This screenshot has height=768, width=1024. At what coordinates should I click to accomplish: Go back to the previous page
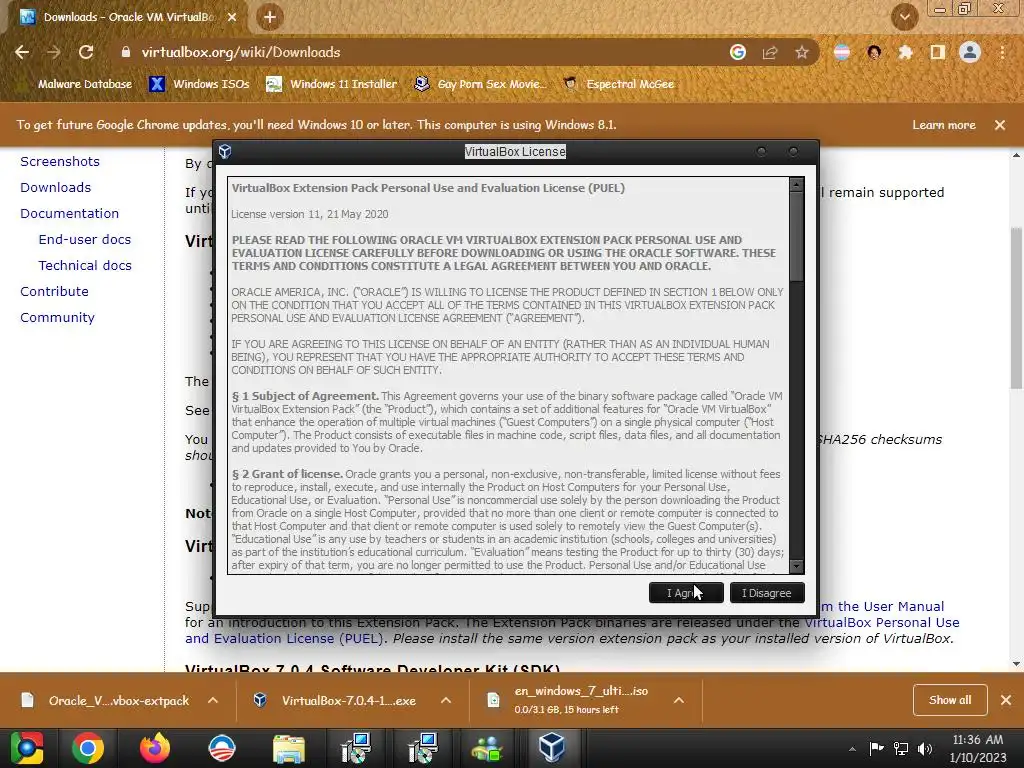click(22, 52)
